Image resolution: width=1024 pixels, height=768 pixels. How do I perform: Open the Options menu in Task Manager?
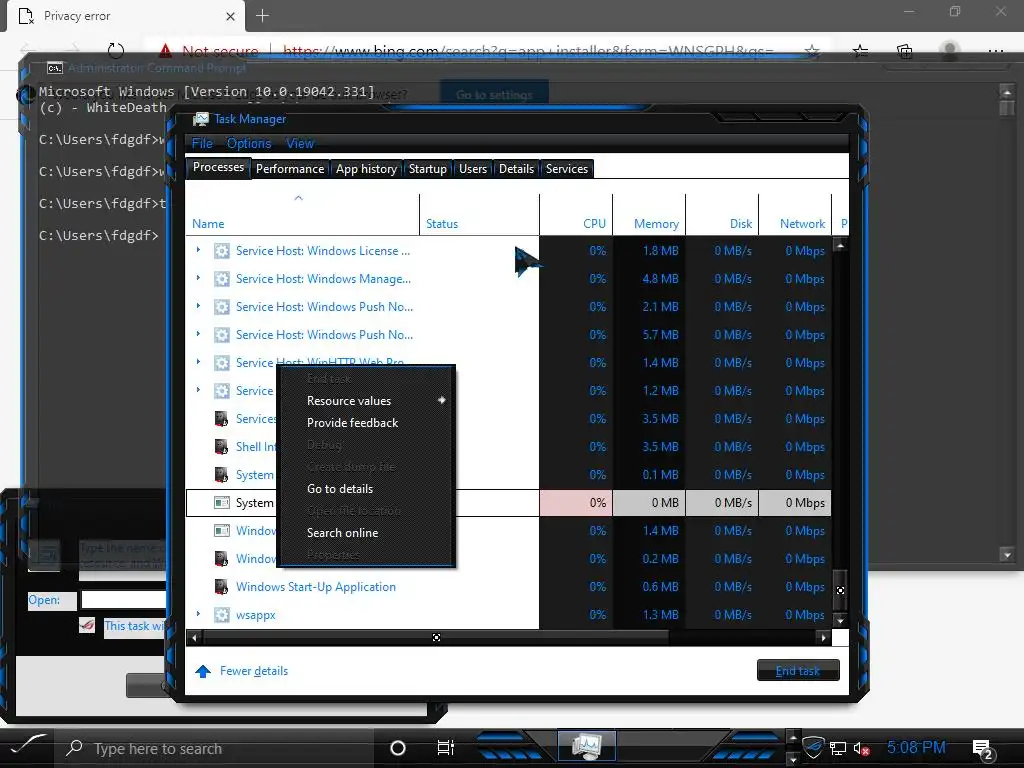(x=249, y=144)
